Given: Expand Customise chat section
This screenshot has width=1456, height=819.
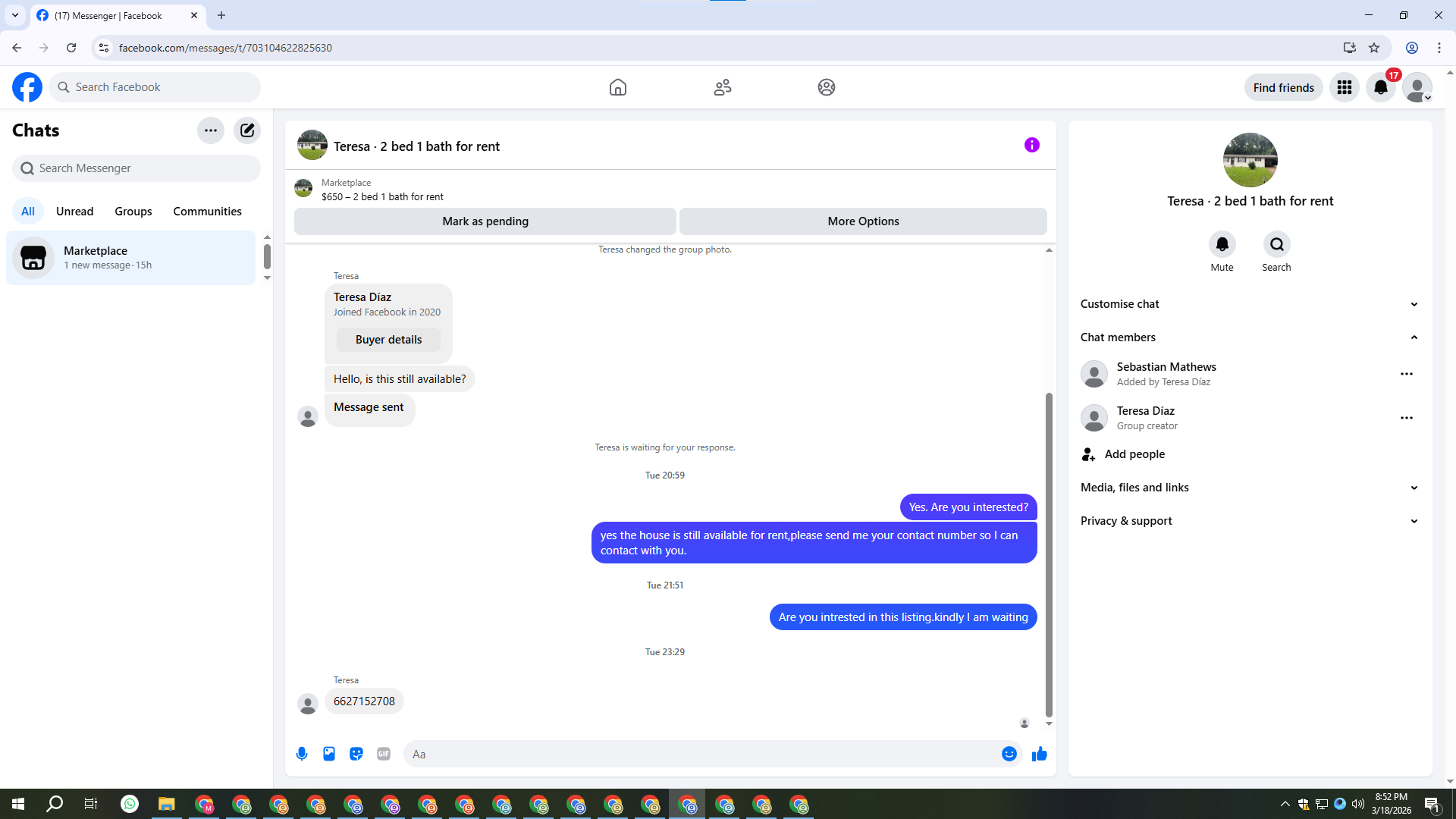Looking at the screenshot, I should [1414, 304].
